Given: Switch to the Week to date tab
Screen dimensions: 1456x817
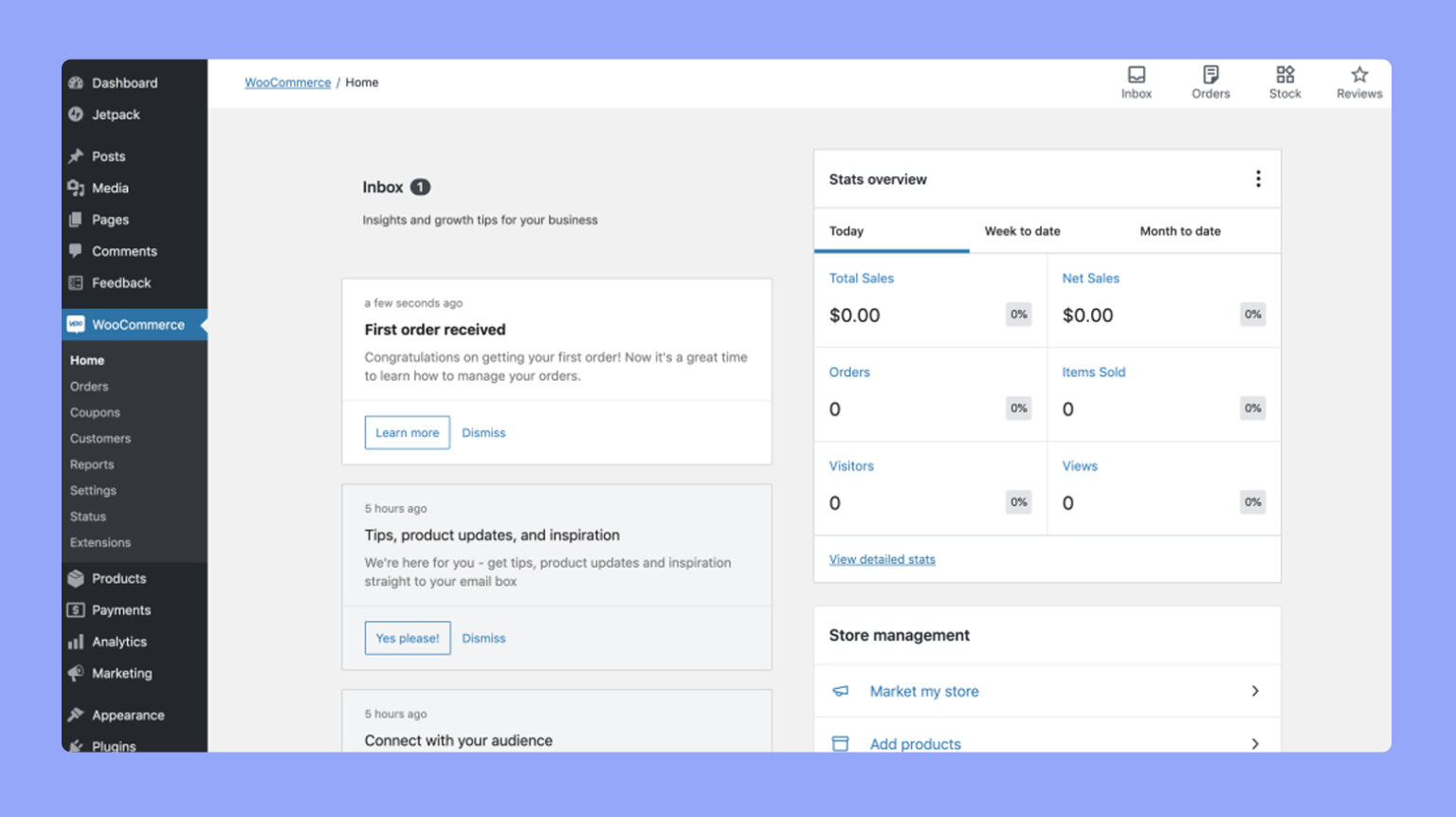Looking at the screenshot, I should coord(1022,230).
